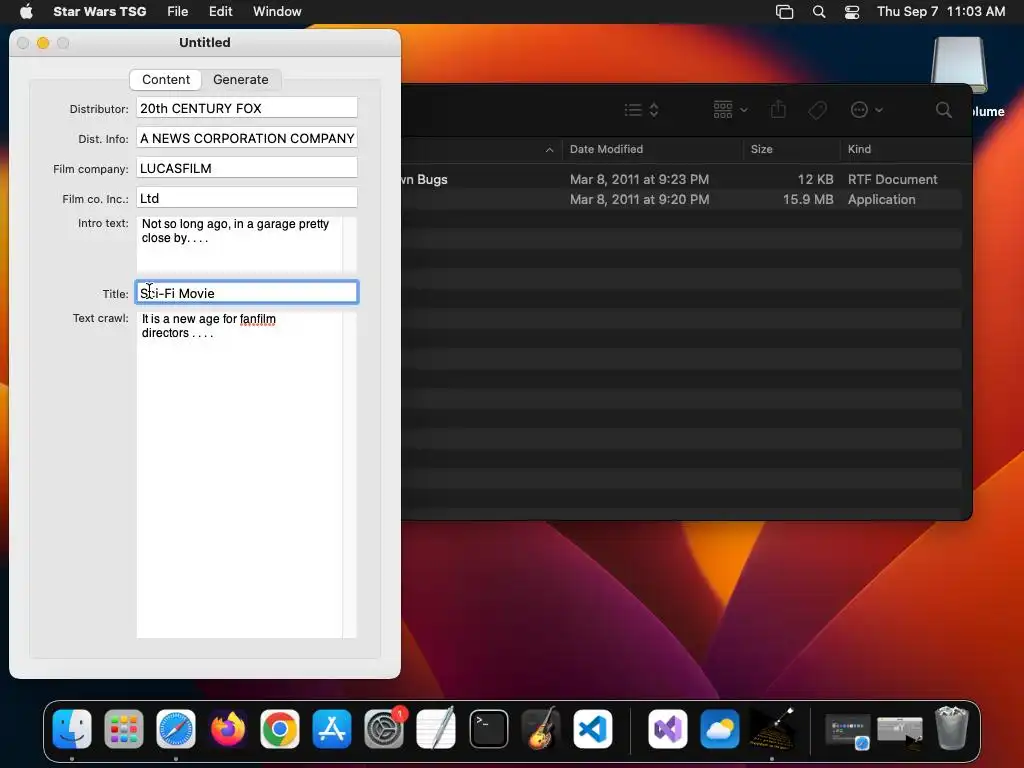
Task: Sort Finder list by Kind column
Action: coord(859,149)
